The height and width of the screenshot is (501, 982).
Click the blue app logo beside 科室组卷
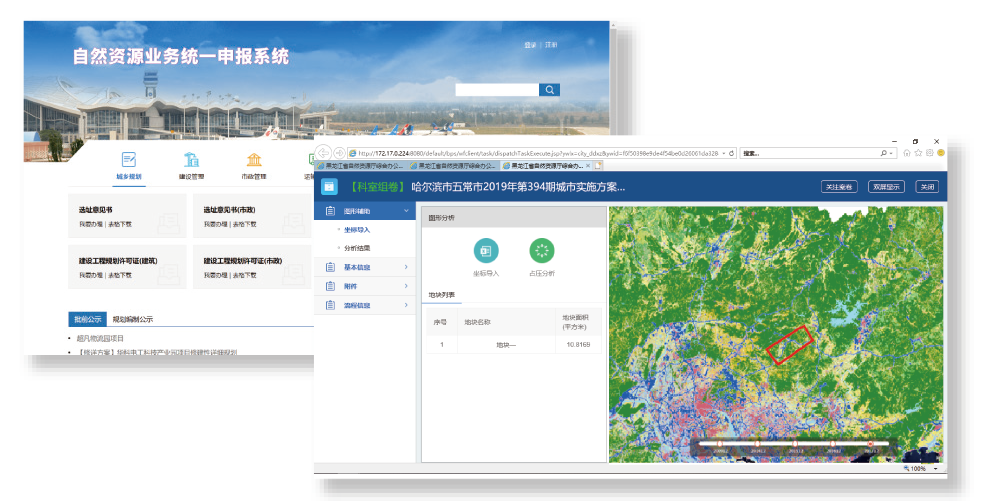(329, 186)
